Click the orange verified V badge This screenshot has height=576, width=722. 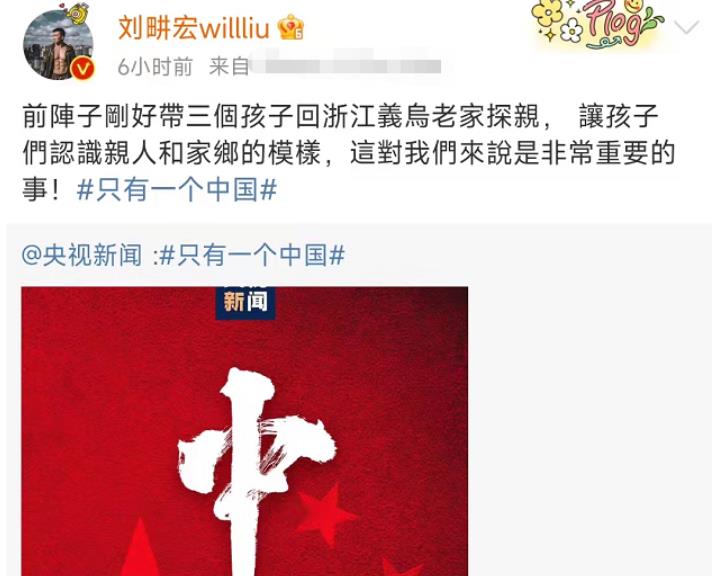[83, 70]
